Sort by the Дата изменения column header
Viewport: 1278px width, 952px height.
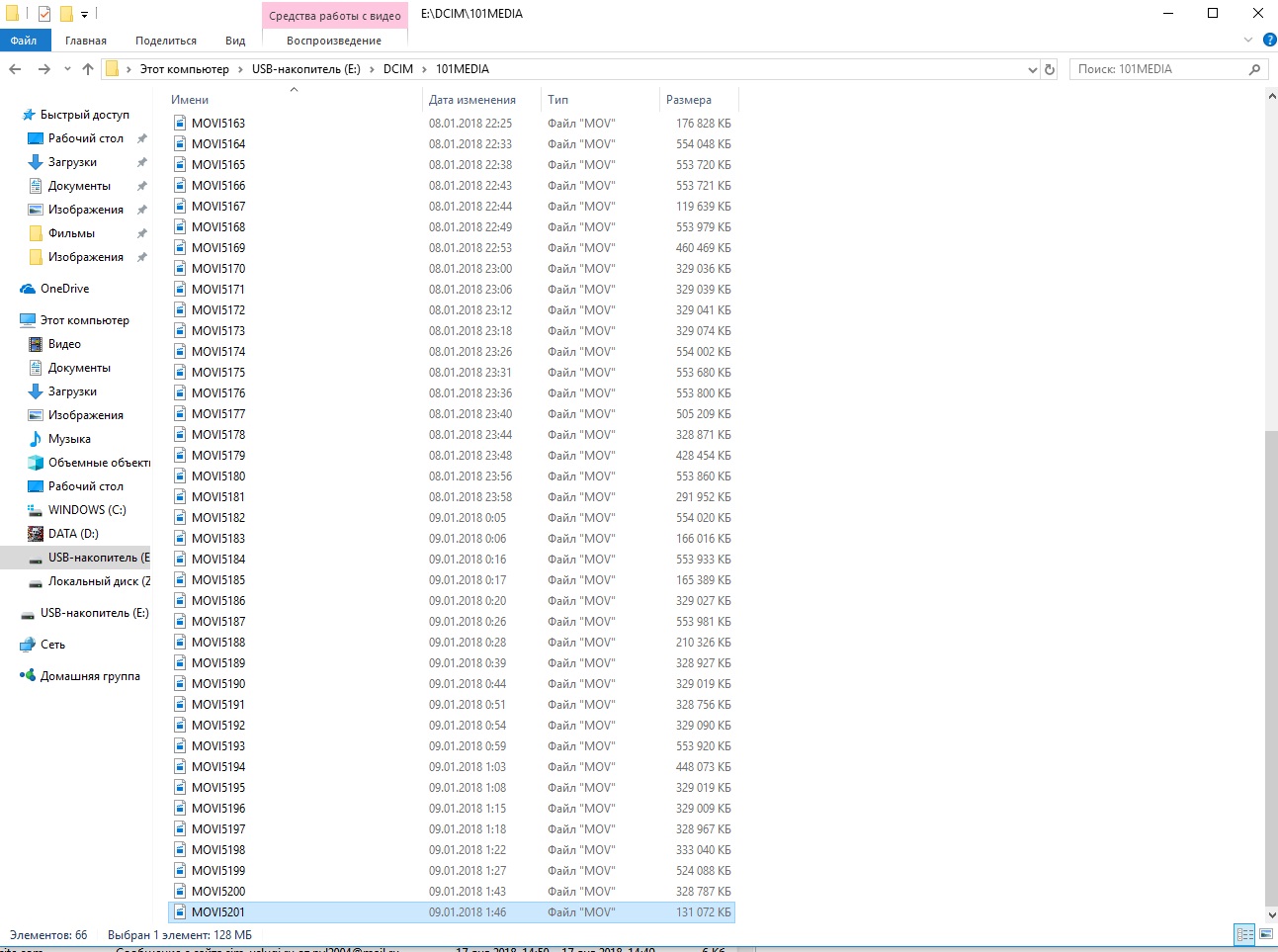(x=472, y=100)
